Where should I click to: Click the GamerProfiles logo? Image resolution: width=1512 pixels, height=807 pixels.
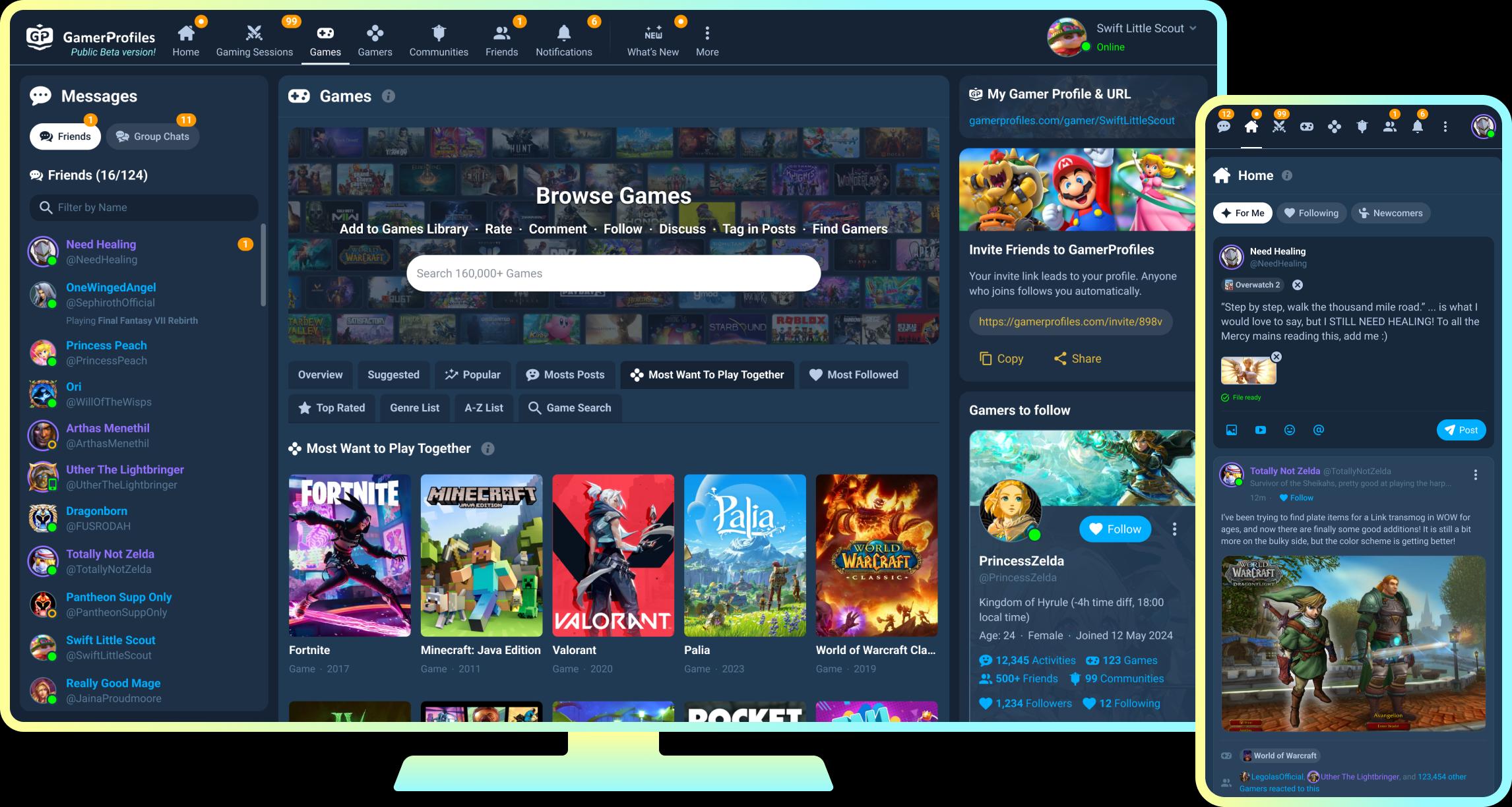pos(90,41)
